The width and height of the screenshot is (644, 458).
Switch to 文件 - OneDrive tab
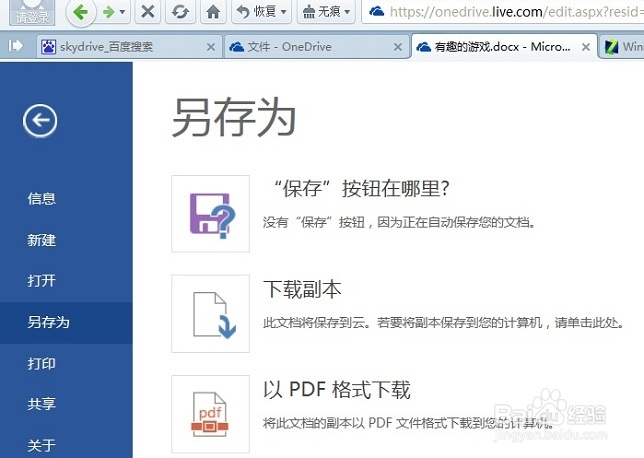coord(316,47)
